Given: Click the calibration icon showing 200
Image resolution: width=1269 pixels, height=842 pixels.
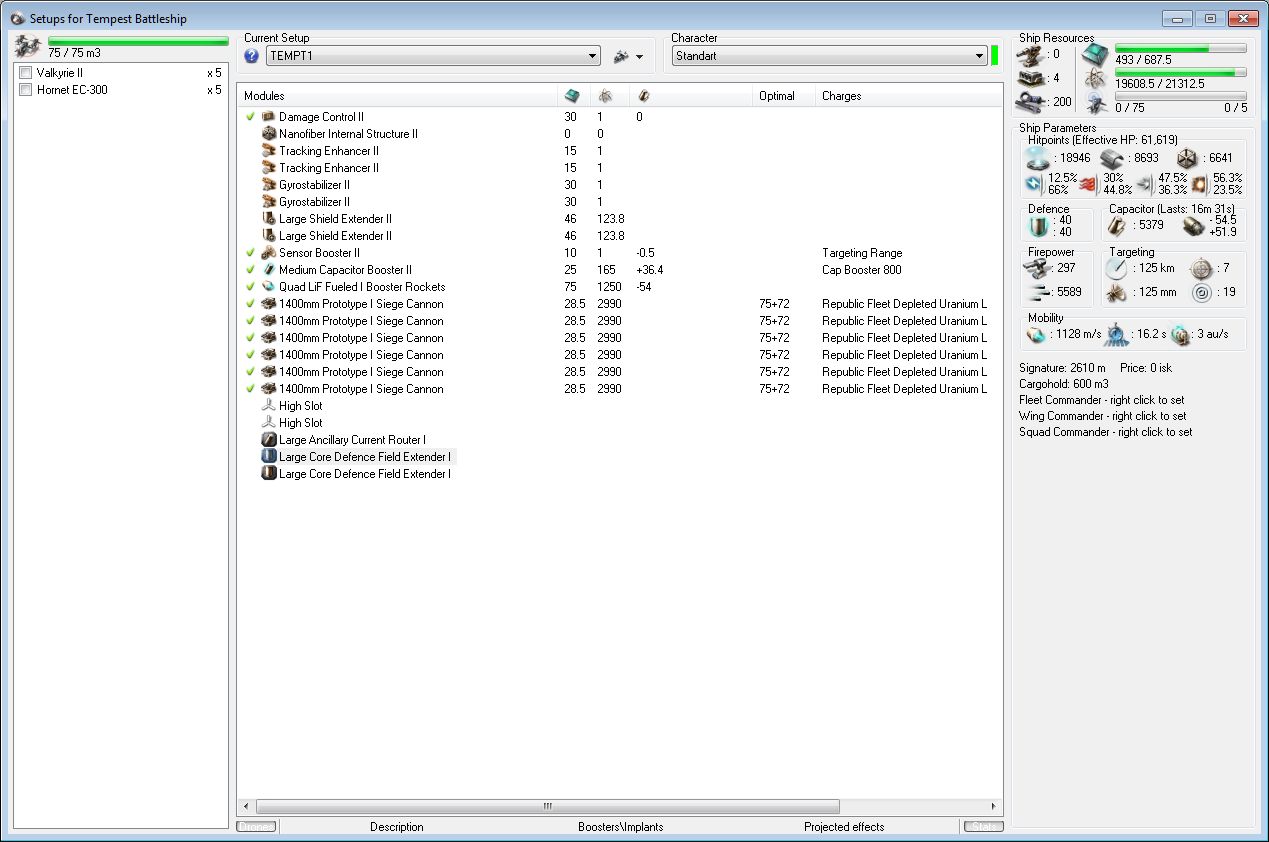Looking at the screenshot, I should click(1029, 101).
